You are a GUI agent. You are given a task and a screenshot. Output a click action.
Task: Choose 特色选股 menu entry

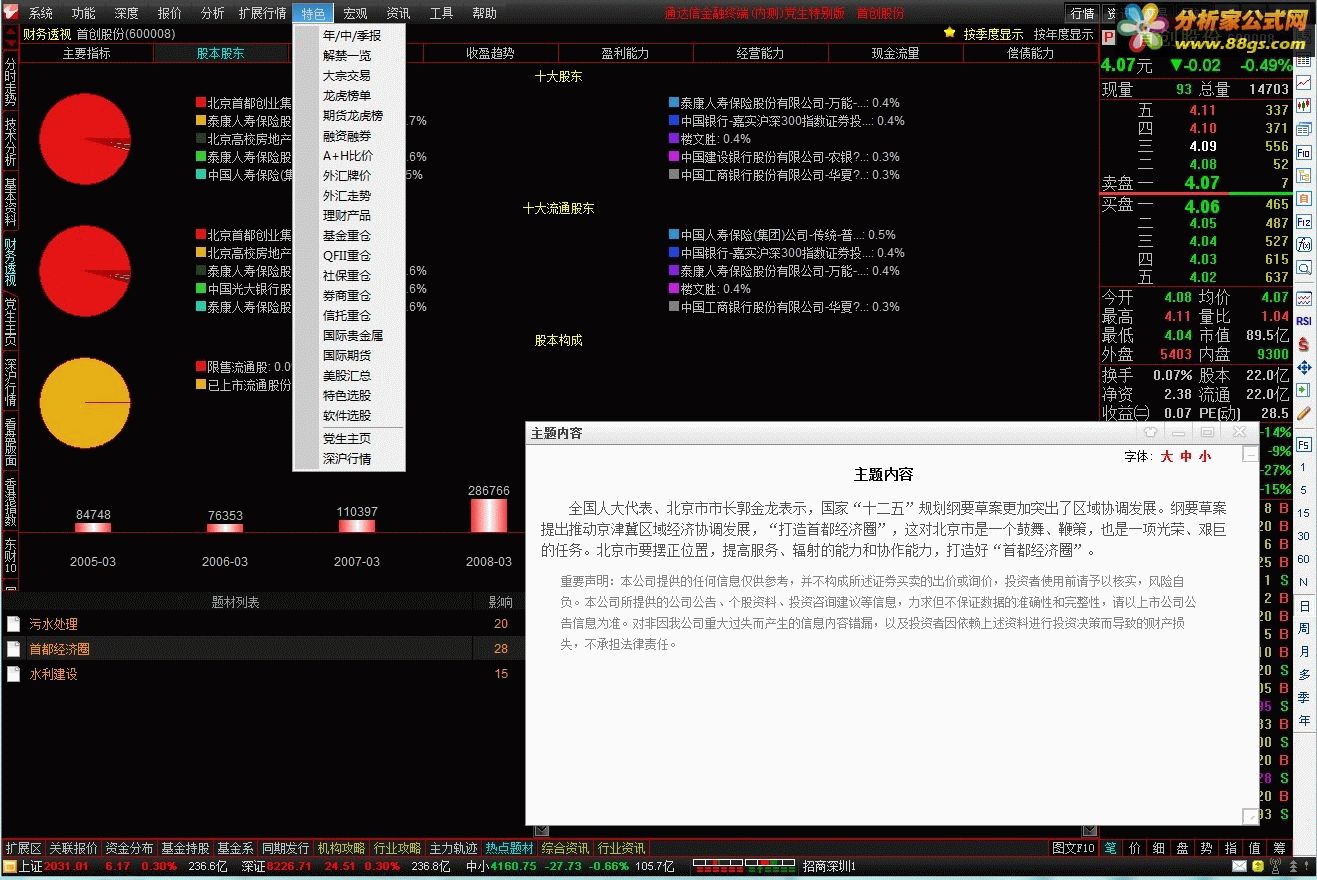[346, 396]
